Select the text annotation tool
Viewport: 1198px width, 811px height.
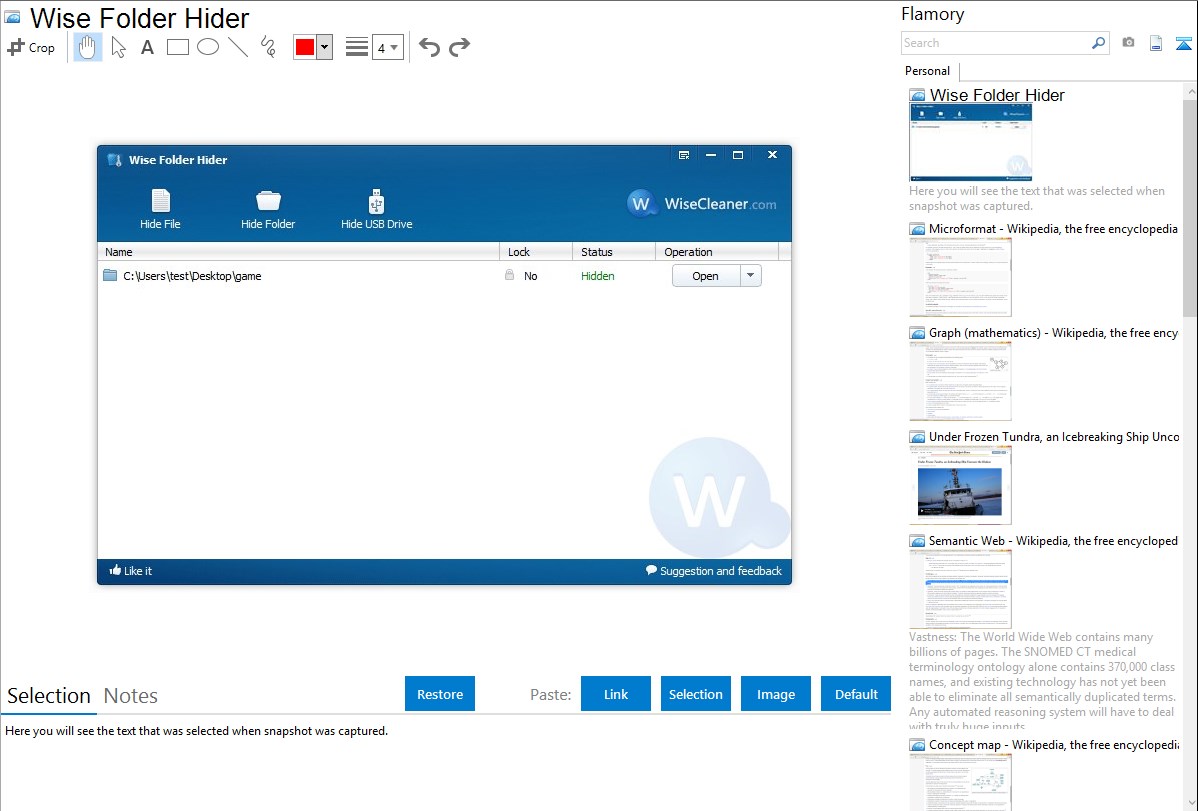(x=147, y=47)
